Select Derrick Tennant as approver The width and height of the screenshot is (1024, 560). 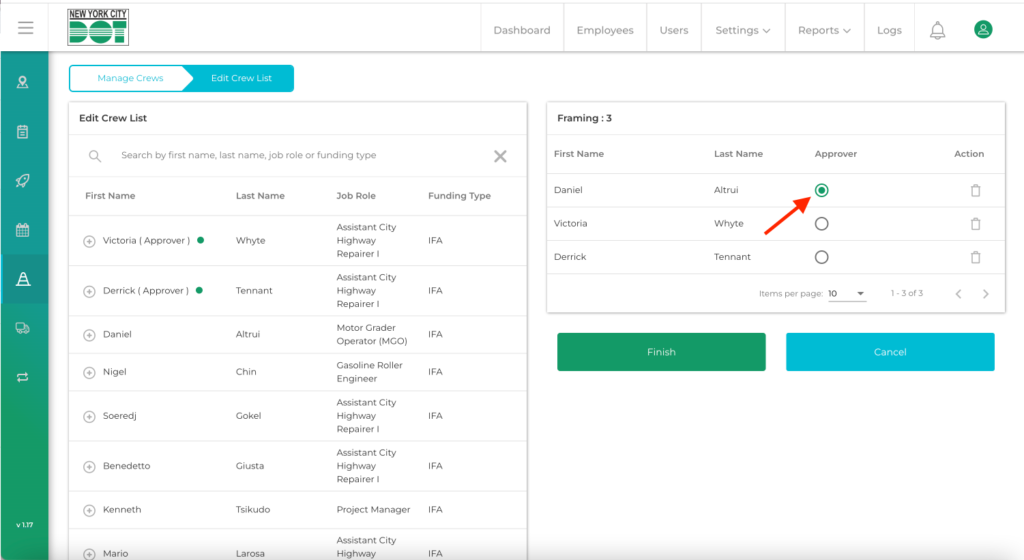tap(821, 257)
